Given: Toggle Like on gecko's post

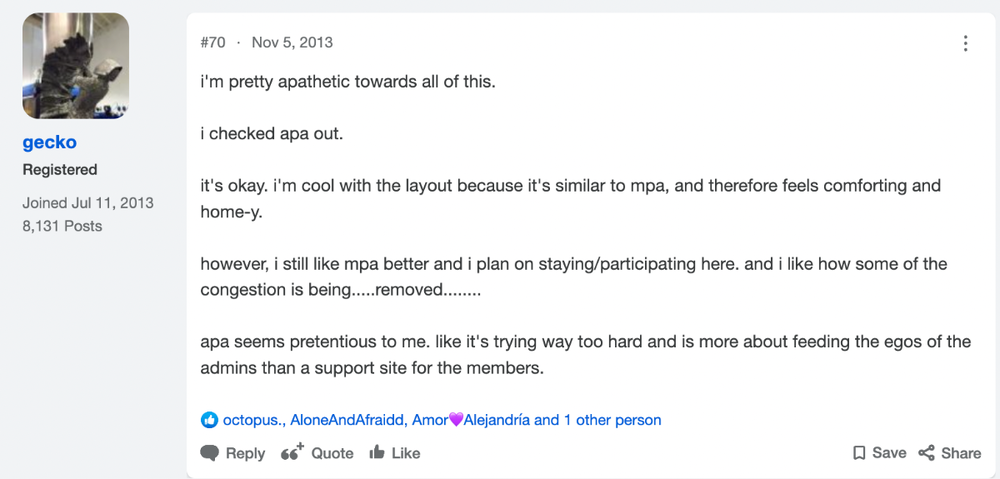Looking at the screenshot, I should pos(395,453).
